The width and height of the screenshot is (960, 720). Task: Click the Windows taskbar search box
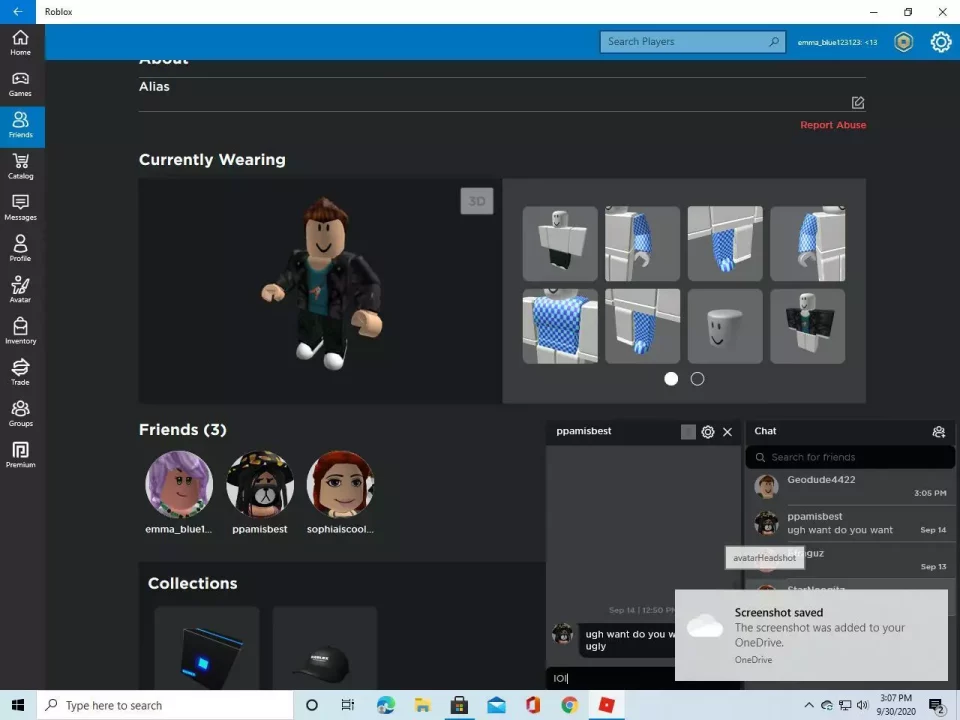[x=165, y=705]
